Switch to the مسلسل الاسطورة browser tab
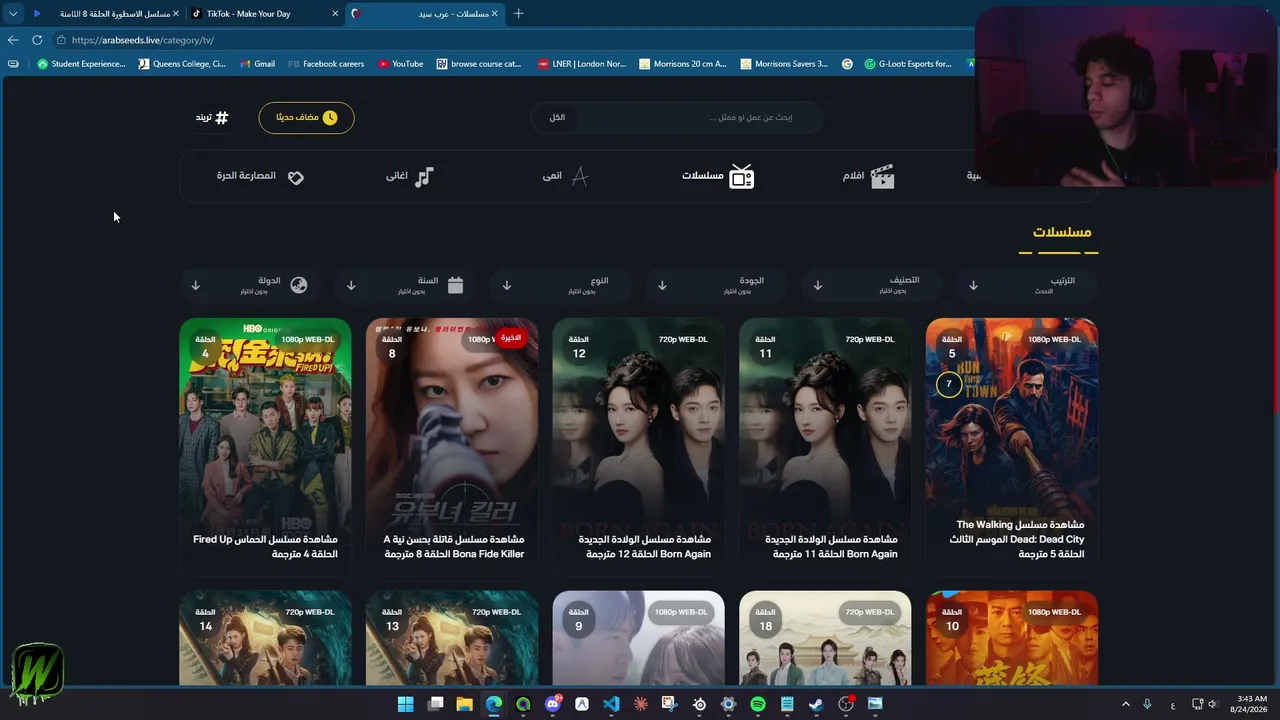Viewport: 1280px width, 720px height. tap(104, 14)
